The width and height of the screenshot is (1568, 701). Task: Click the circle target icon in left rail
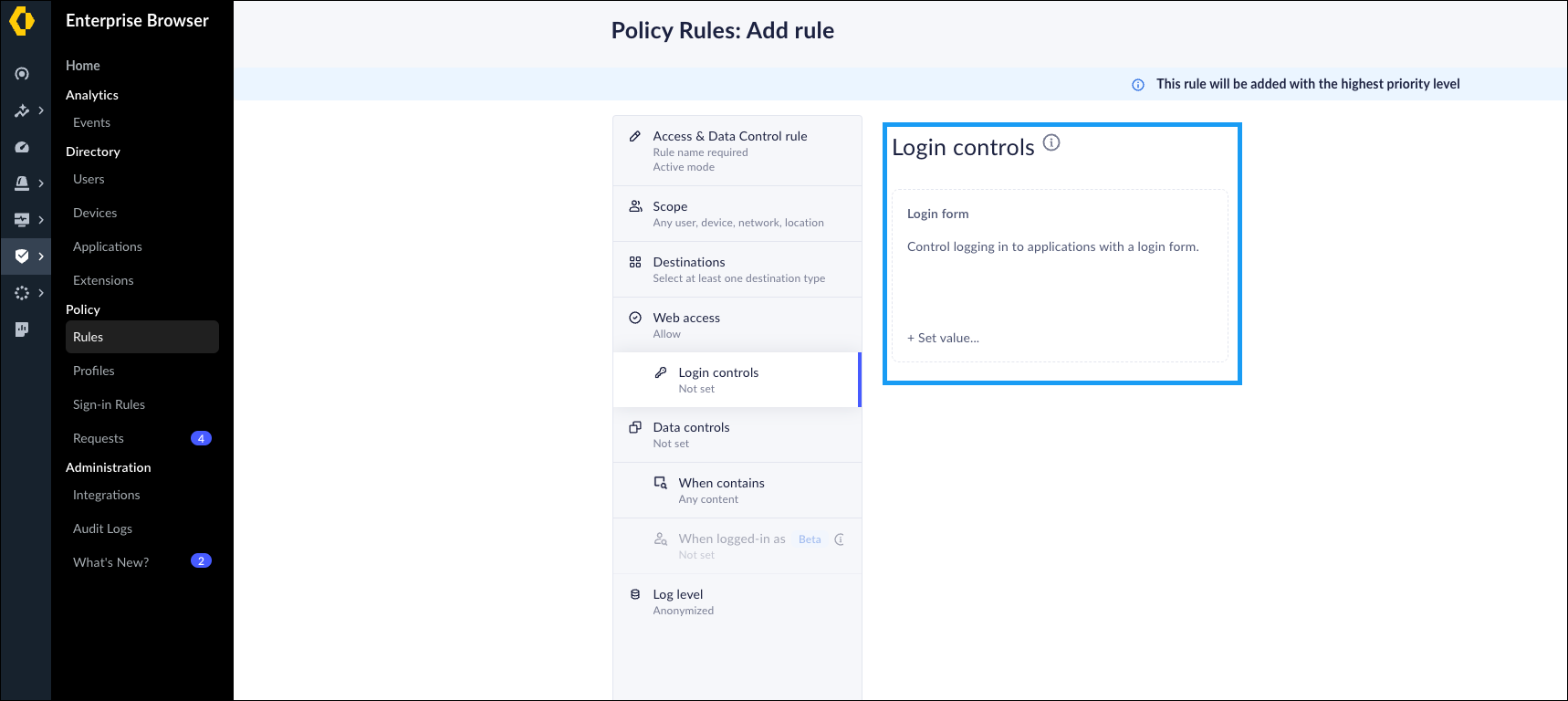[x=22, y=74]
